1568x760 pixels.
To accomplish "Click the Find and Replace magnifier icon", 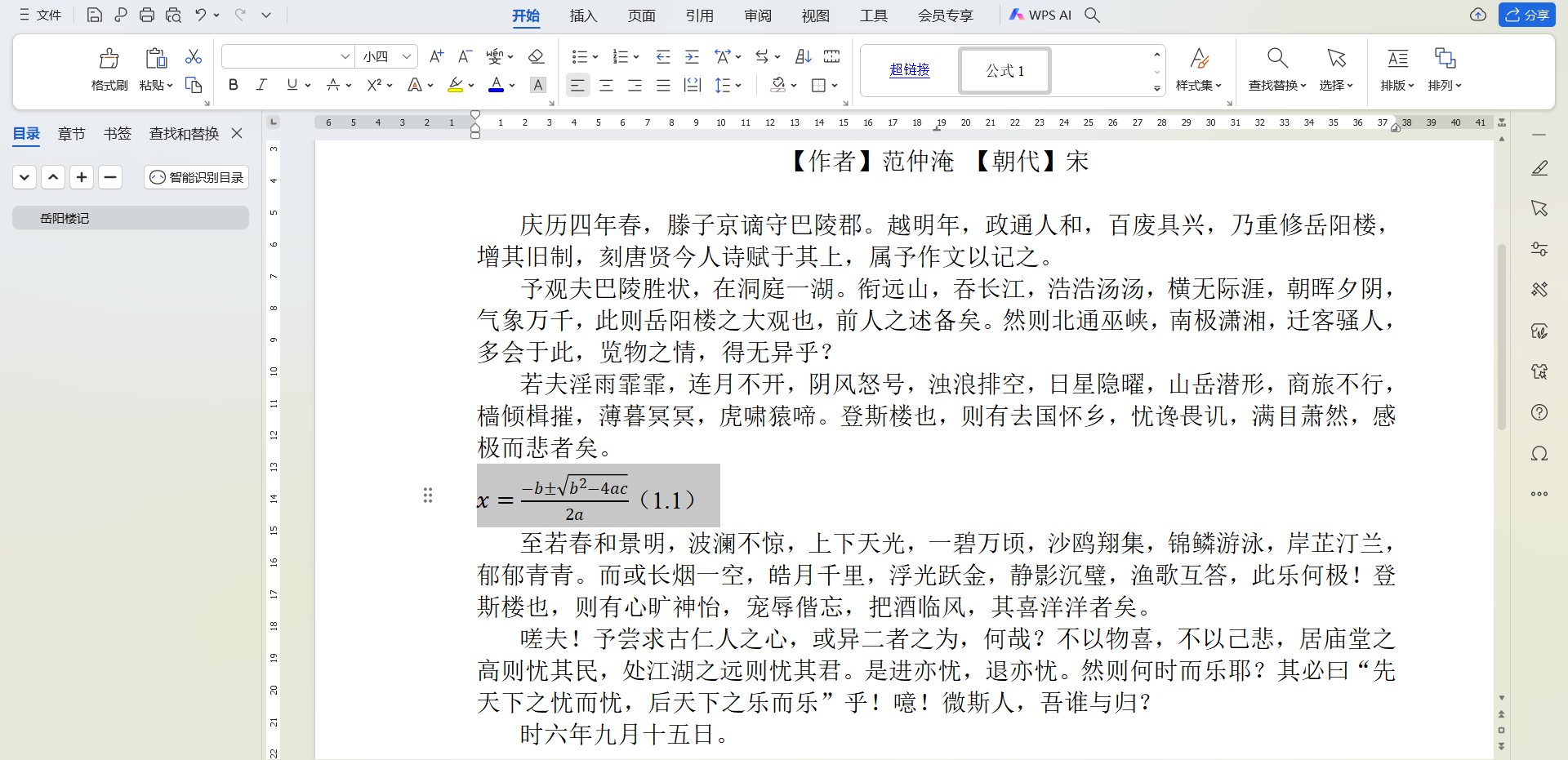I will pos(1277,58).
